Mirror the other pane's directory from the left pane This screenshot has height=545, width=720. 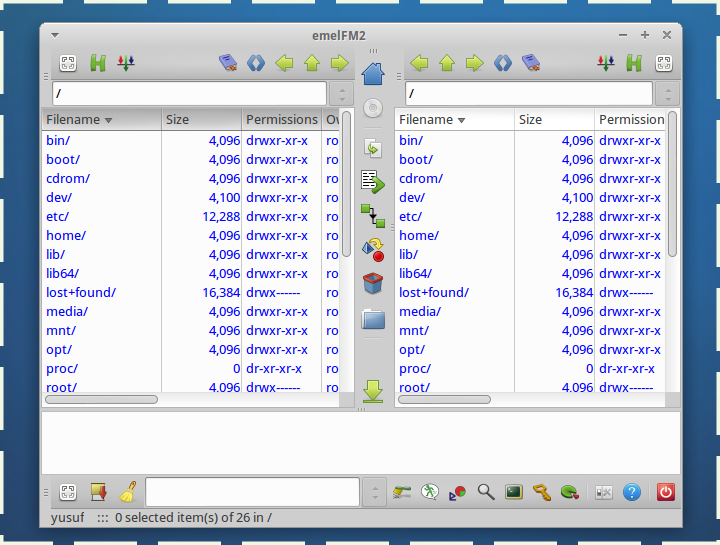coord(256,63)
